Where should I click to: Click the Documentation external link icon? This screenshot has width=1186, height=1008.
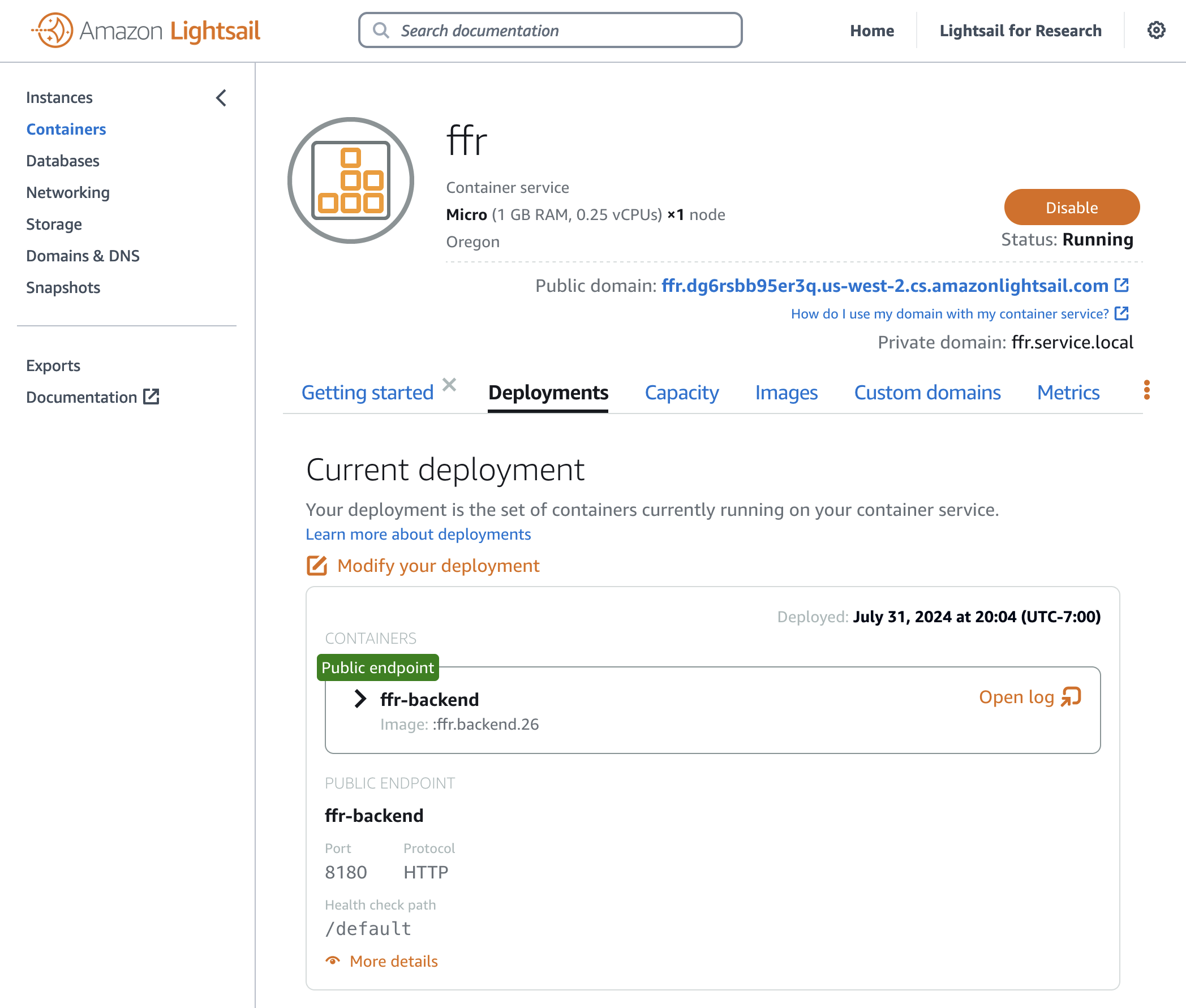[151, 397]
